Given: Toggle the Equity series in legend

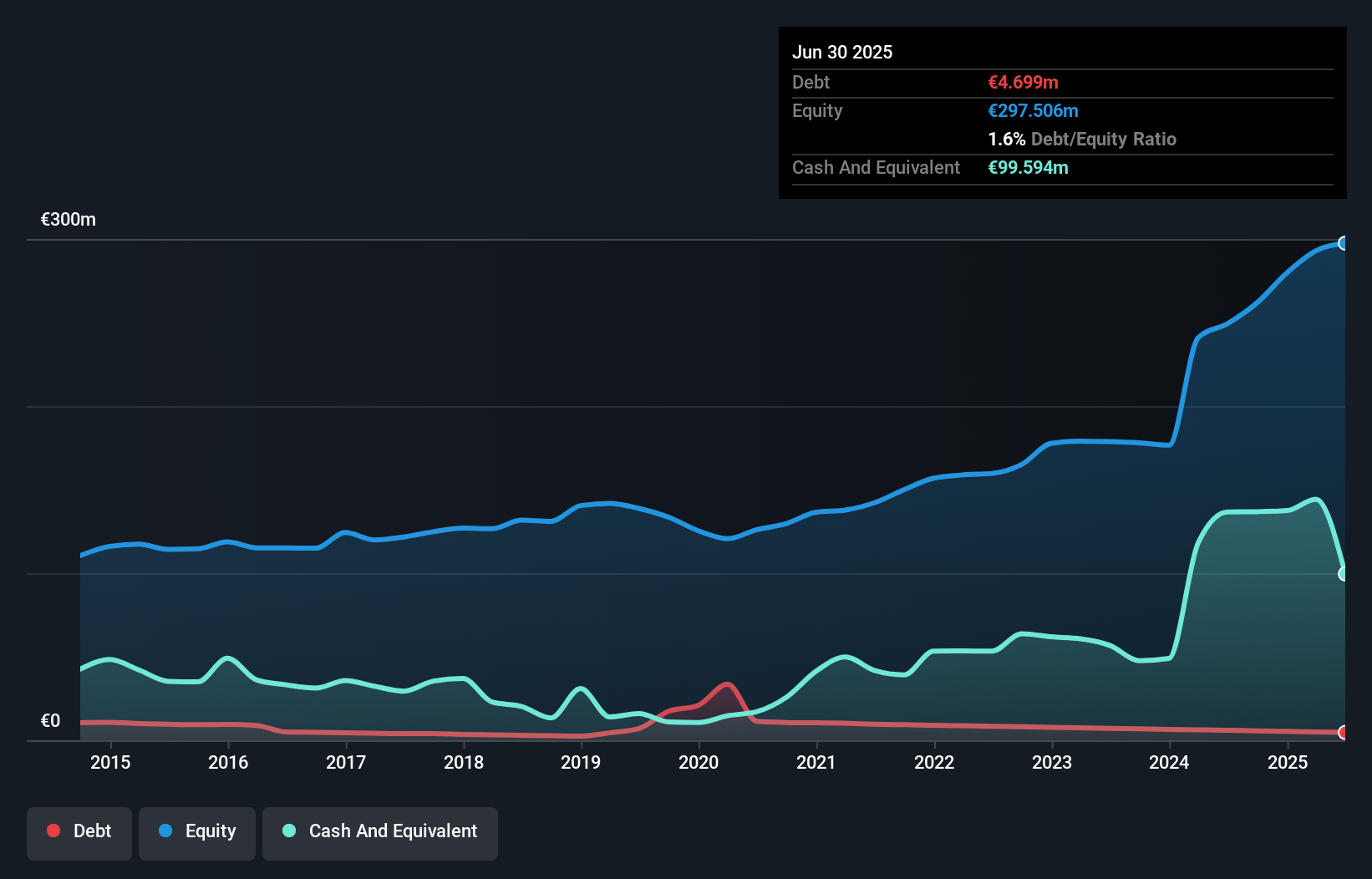Looking at the screenshot, I should (x=197, y=831).
